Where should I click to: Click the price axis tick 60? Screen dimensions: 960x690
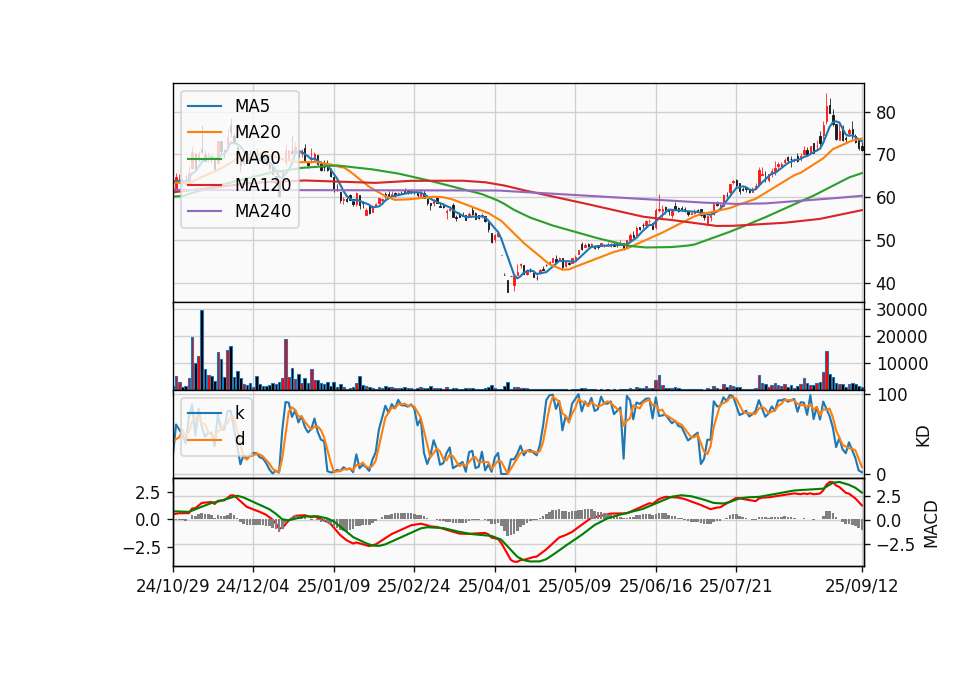[x=886, y=198]
